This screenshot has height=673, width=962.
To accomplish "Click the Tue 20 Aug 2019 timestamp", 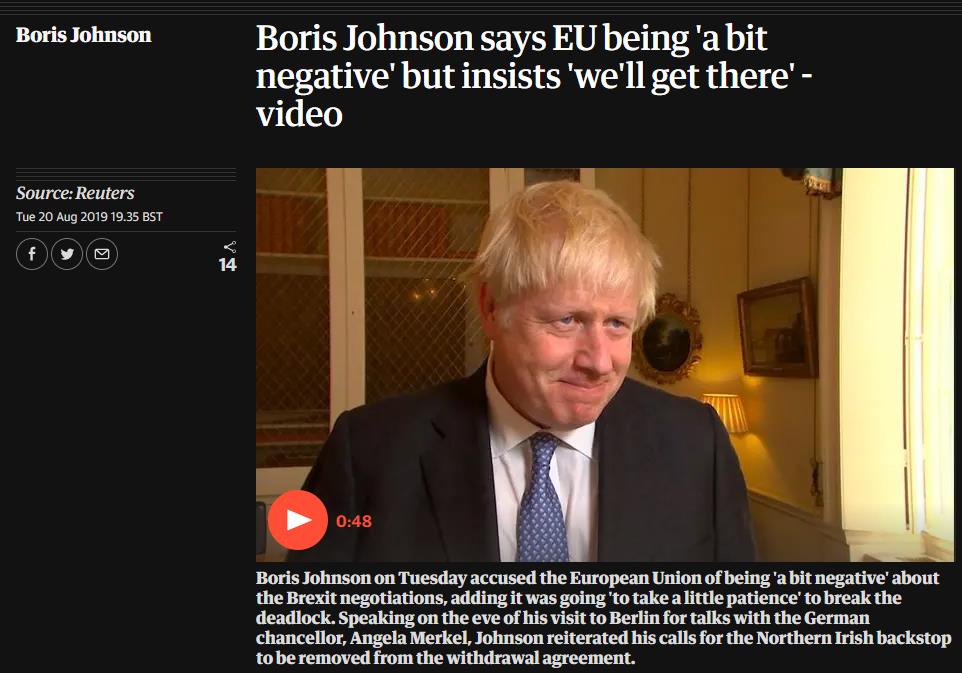I will (89, 217).
